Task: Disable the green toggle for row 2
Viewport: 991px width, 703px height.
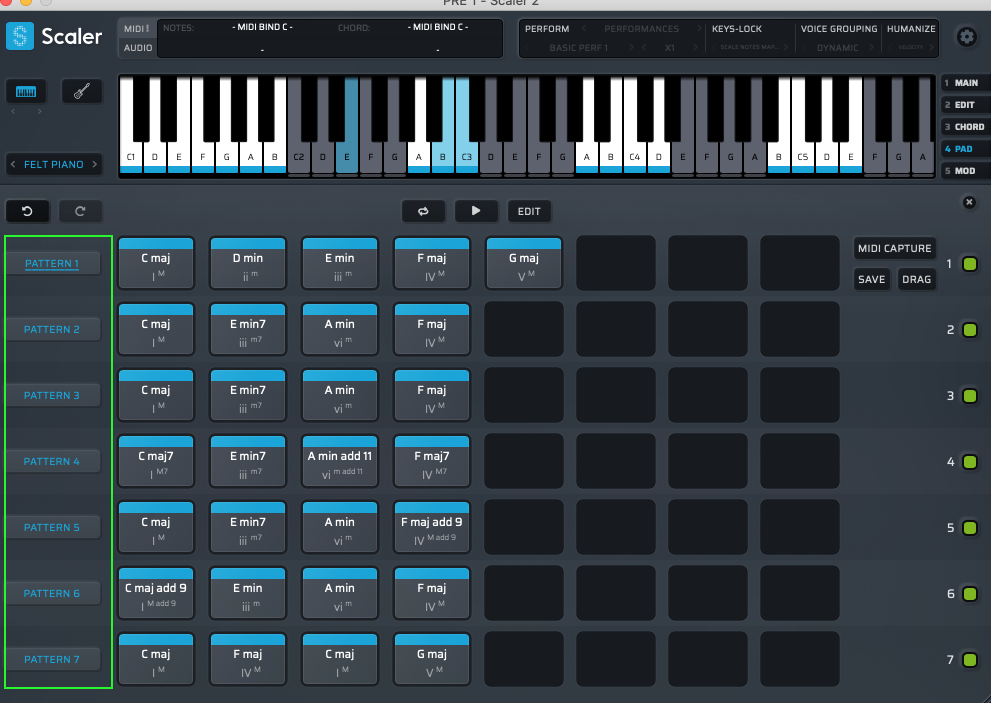Action: coord(970,330)
